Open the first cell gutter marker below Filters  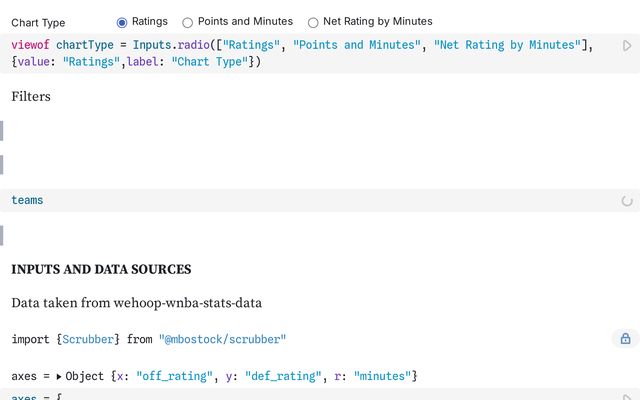(x=2, y=131)
